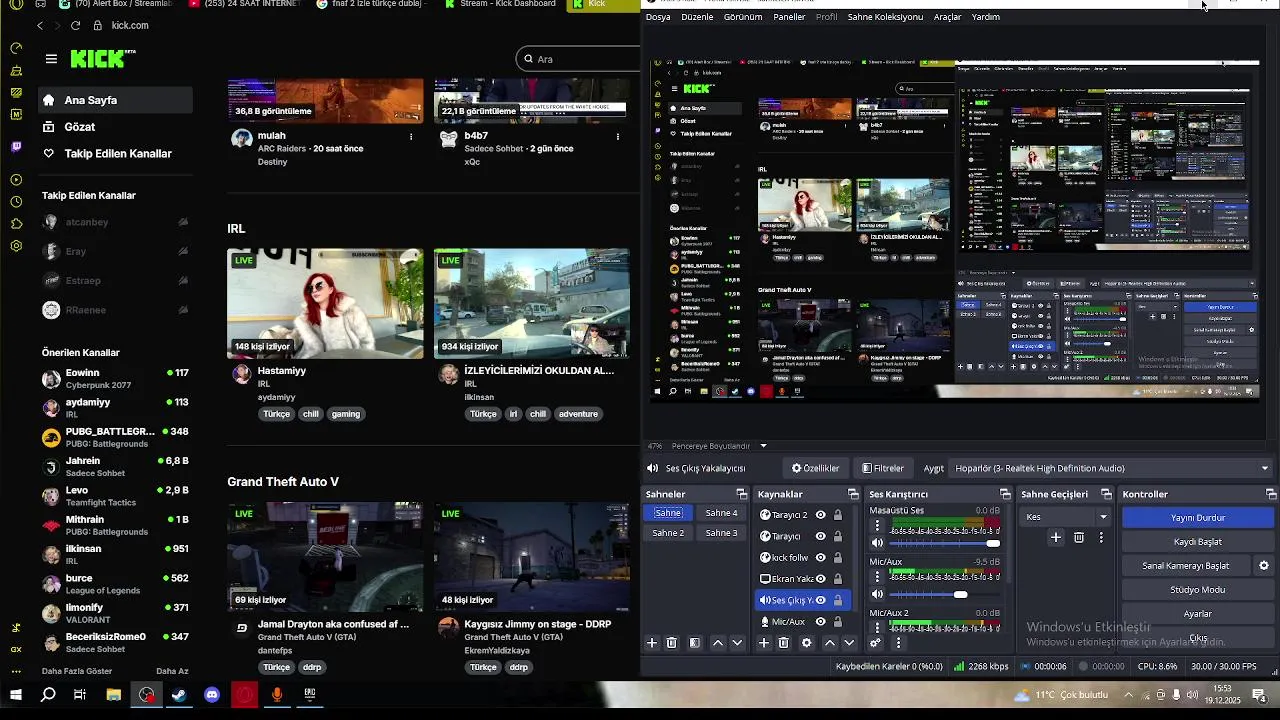Image resolution: width=1280 pixels, height=720 pixels.
Task: Undock the Kaynaklar panel
Action: coord(853,494)
